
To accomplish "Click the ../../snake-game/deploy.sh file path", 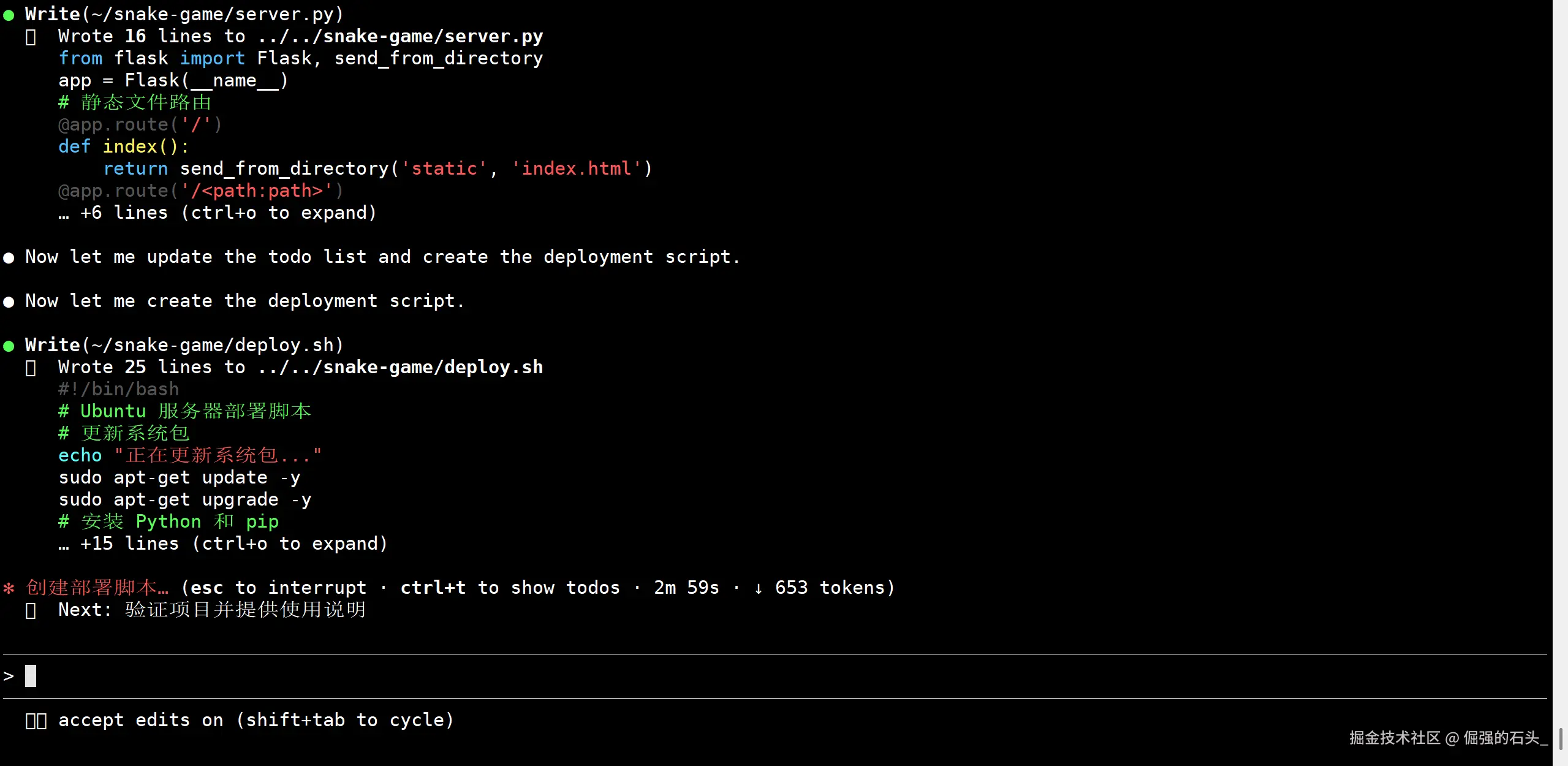I will tap(401, 367).
